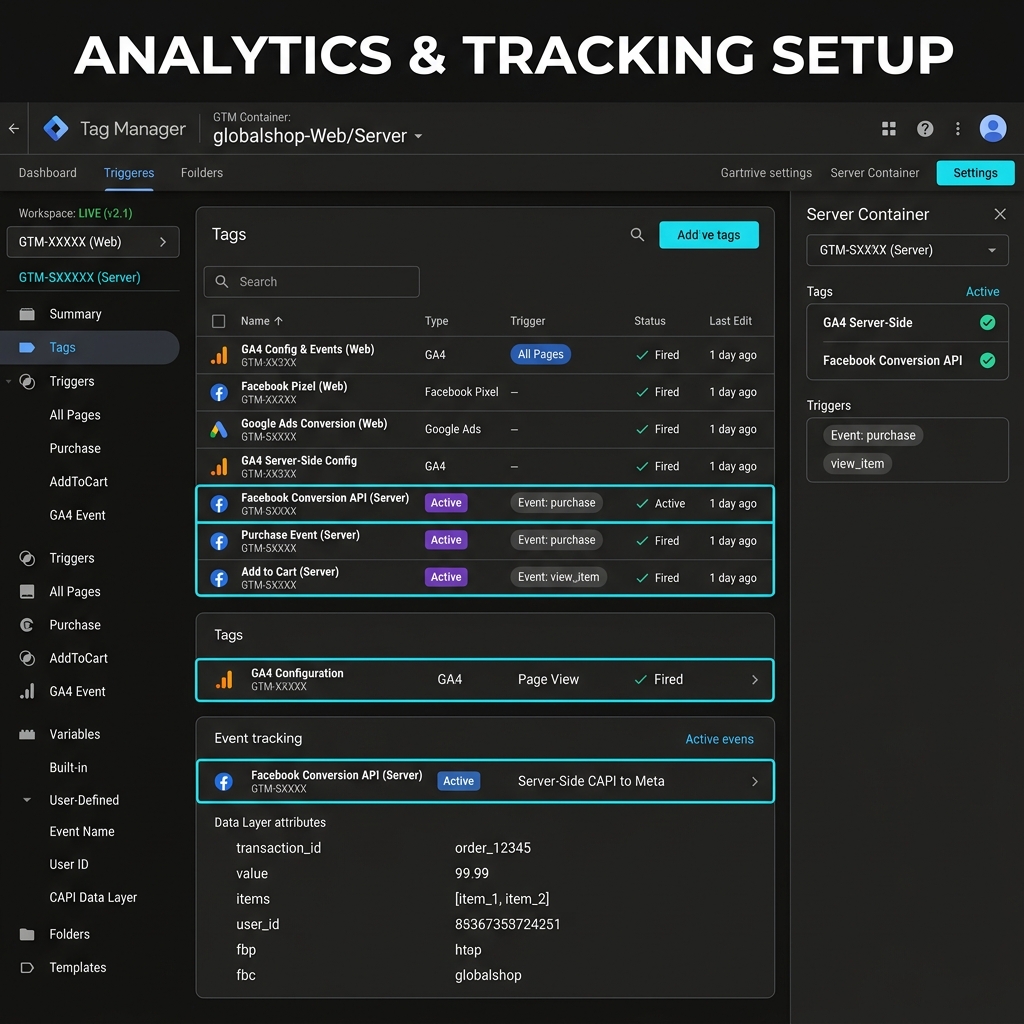Viewport: 1024px width, 1024px height.
Task: Click the Facebook icon on Facebook Pizel row
Action: [219, 392]
